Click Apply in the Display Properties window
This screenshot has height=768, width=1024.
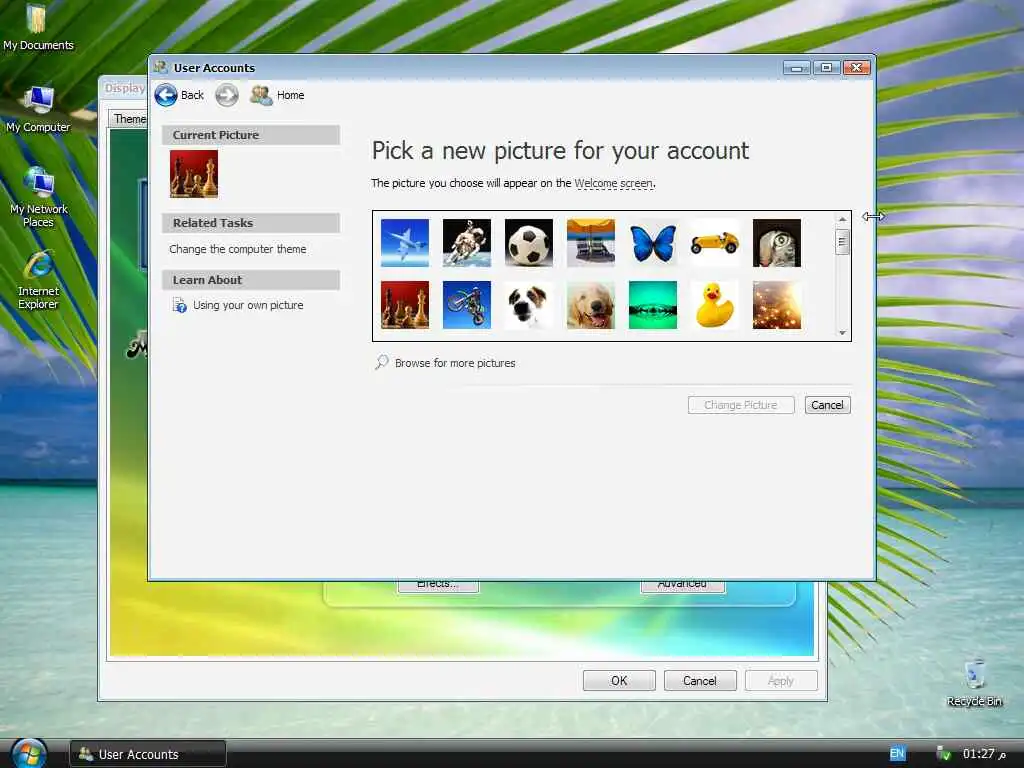tap(781, 680)
